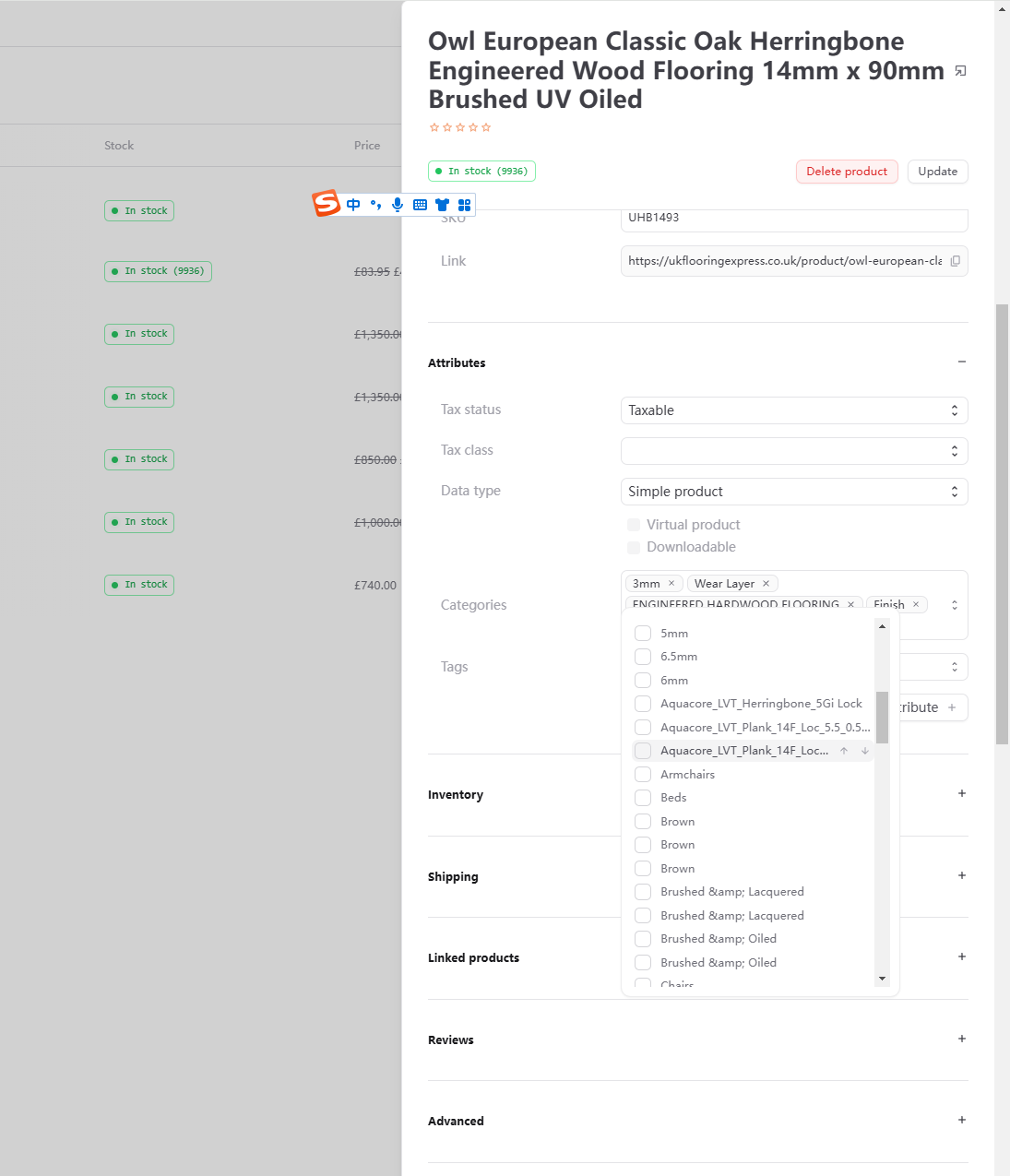The width and height of the screenshot is (1010, 1176).
Task: Click the Delete product button
Action: (x=846, y=172)
